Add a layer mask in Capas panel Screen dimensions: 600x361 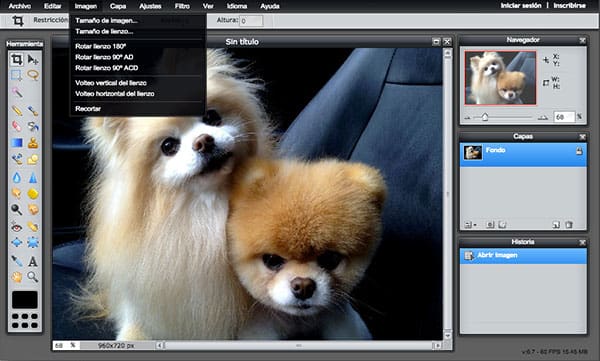(x=490, y=225)
